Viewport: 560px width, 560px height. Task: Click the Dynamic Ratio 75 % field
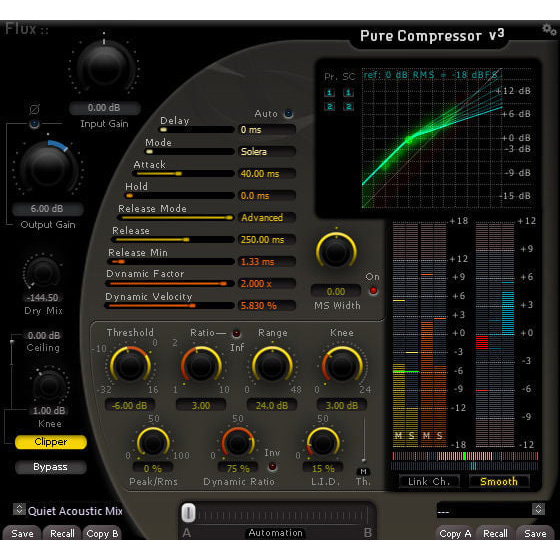point(238,468)
